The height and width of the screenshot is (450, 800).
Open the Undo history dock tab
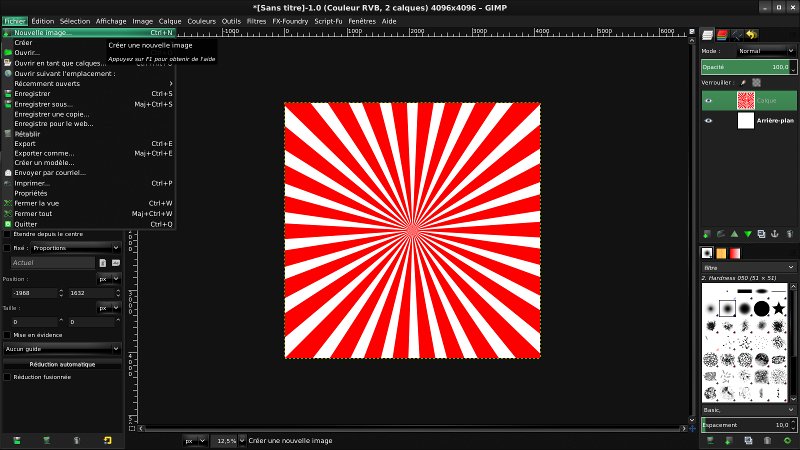(752, 35)
